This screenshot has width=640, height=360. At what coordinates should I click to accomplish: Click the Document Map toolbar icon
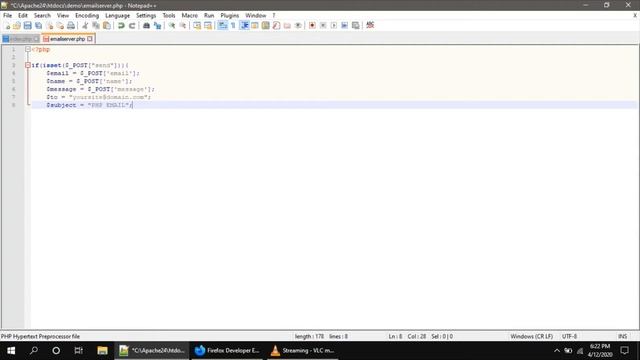coord(265,26)
